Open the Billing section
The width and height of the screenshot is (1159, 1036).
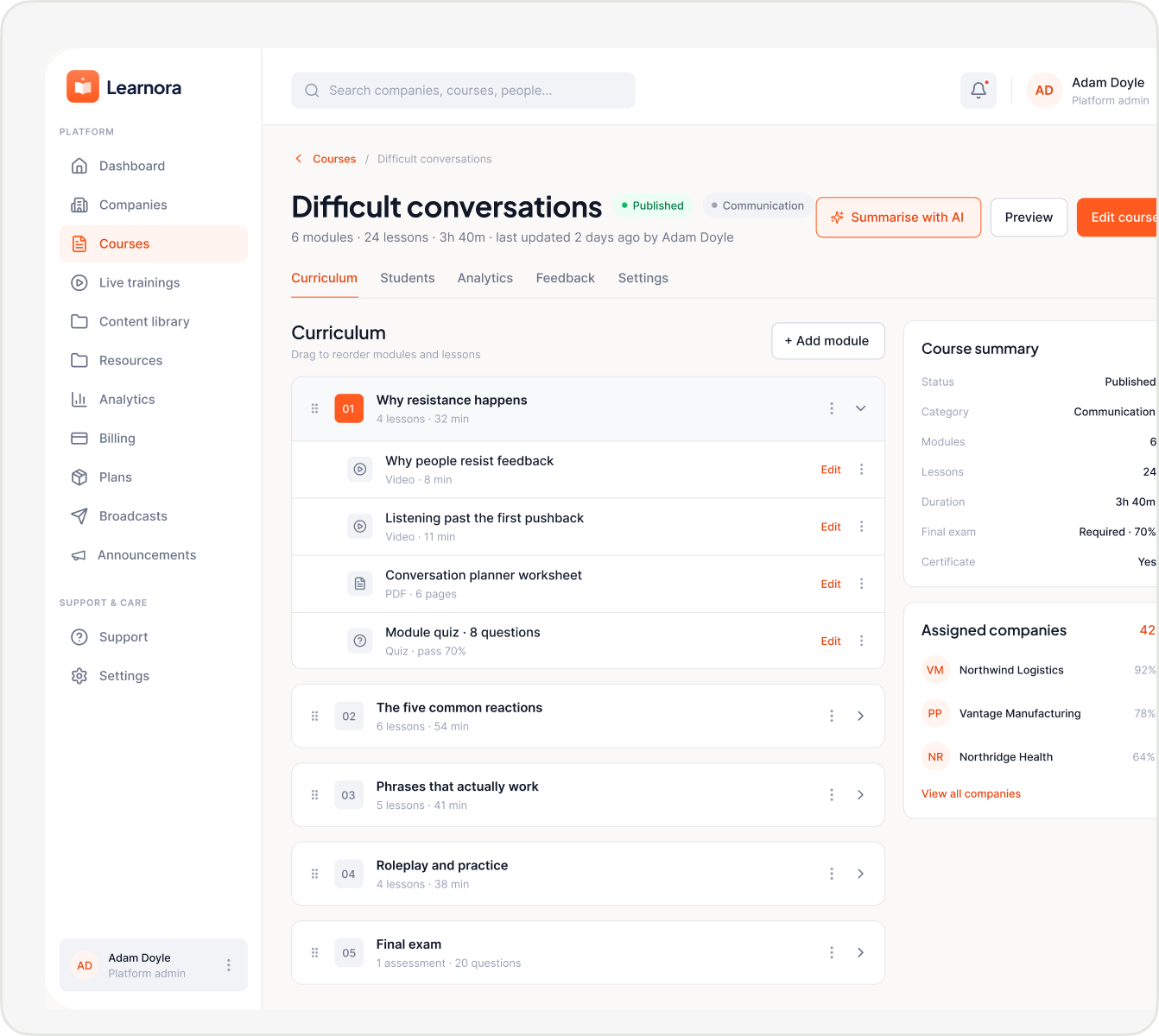(x=154, y=439)
